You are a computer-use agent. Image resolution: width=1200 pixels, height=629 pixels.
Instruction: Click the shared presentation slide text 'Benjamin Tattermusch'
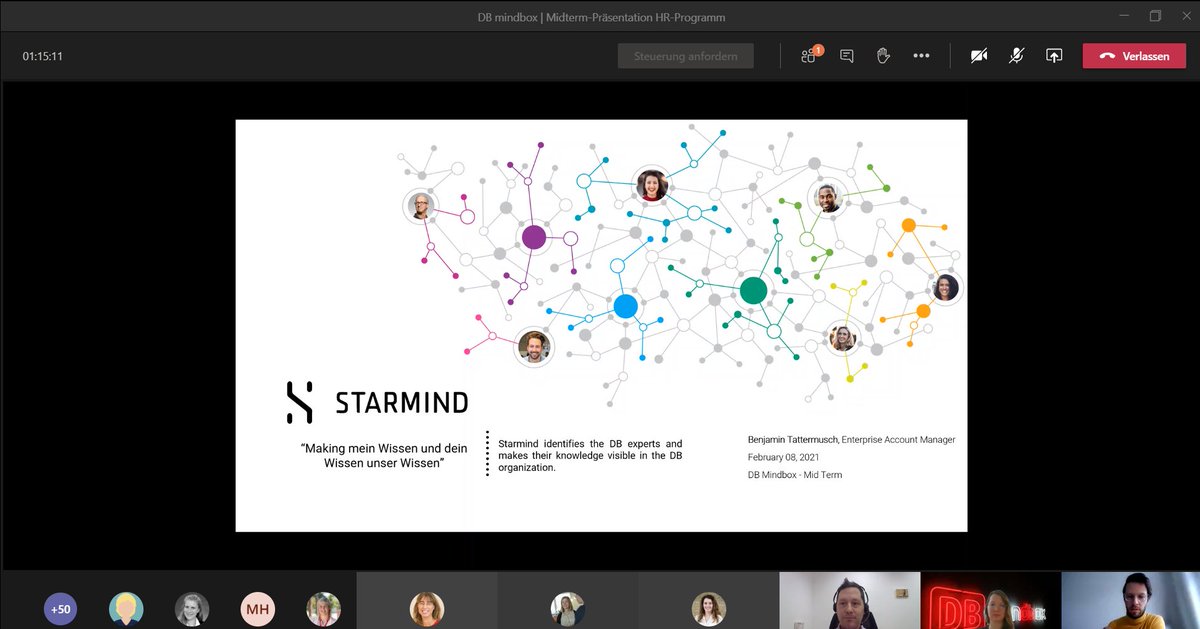[793, 440]
